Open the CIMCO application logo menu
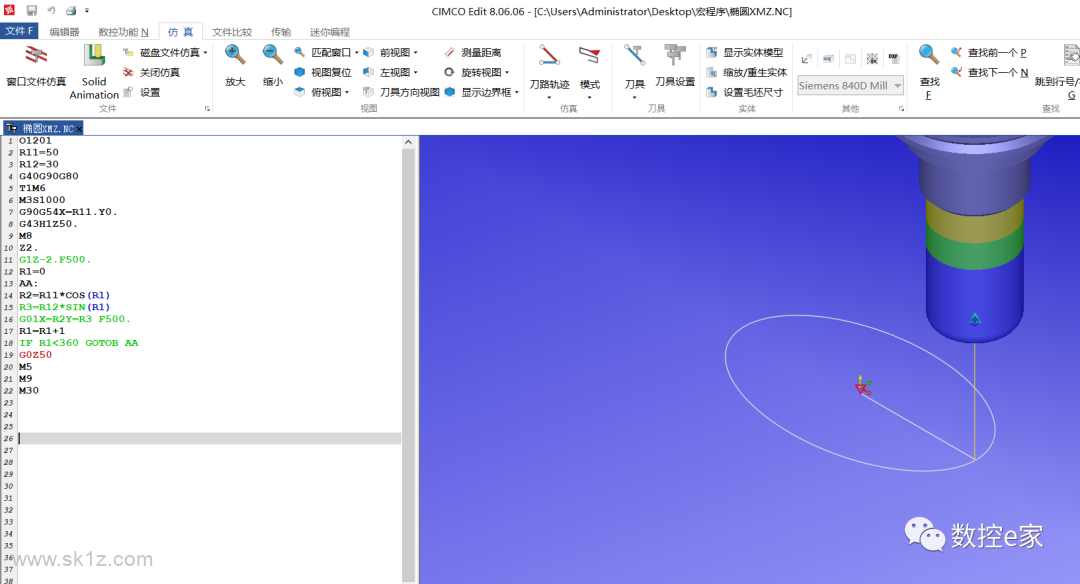Image resolution: width=1080 pixels, height=584 pixels. point(9,10)
